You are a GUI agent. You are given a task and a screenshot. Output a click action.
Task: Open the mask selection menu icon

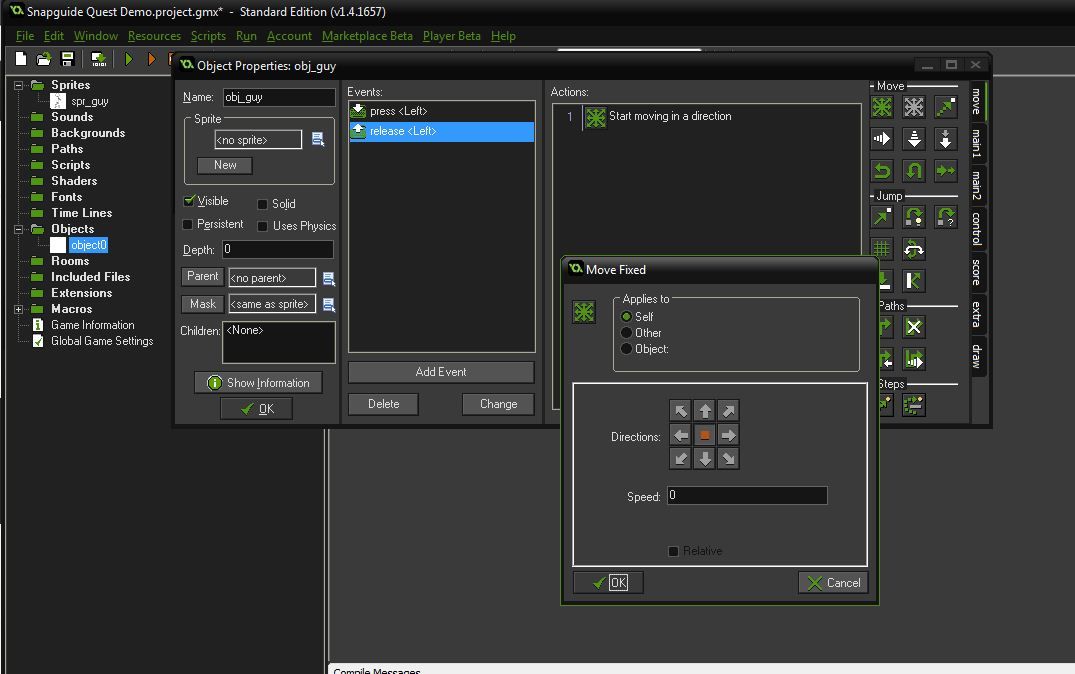pos(329,304)
